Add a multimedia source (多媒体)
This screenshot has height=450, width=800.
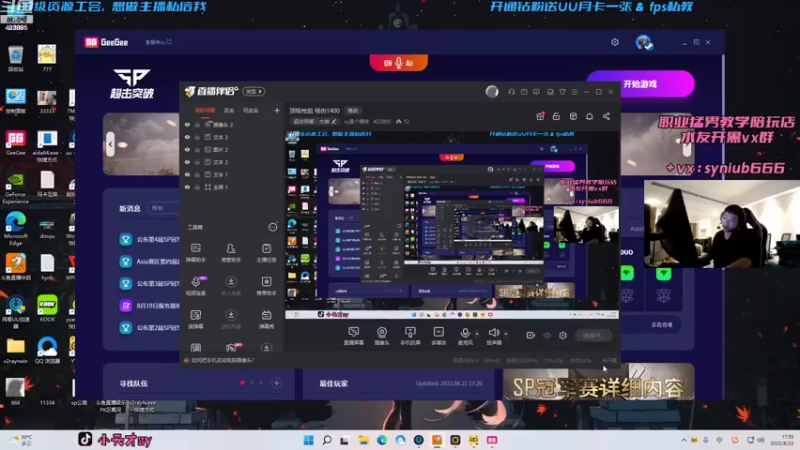[x=438, y=336]
